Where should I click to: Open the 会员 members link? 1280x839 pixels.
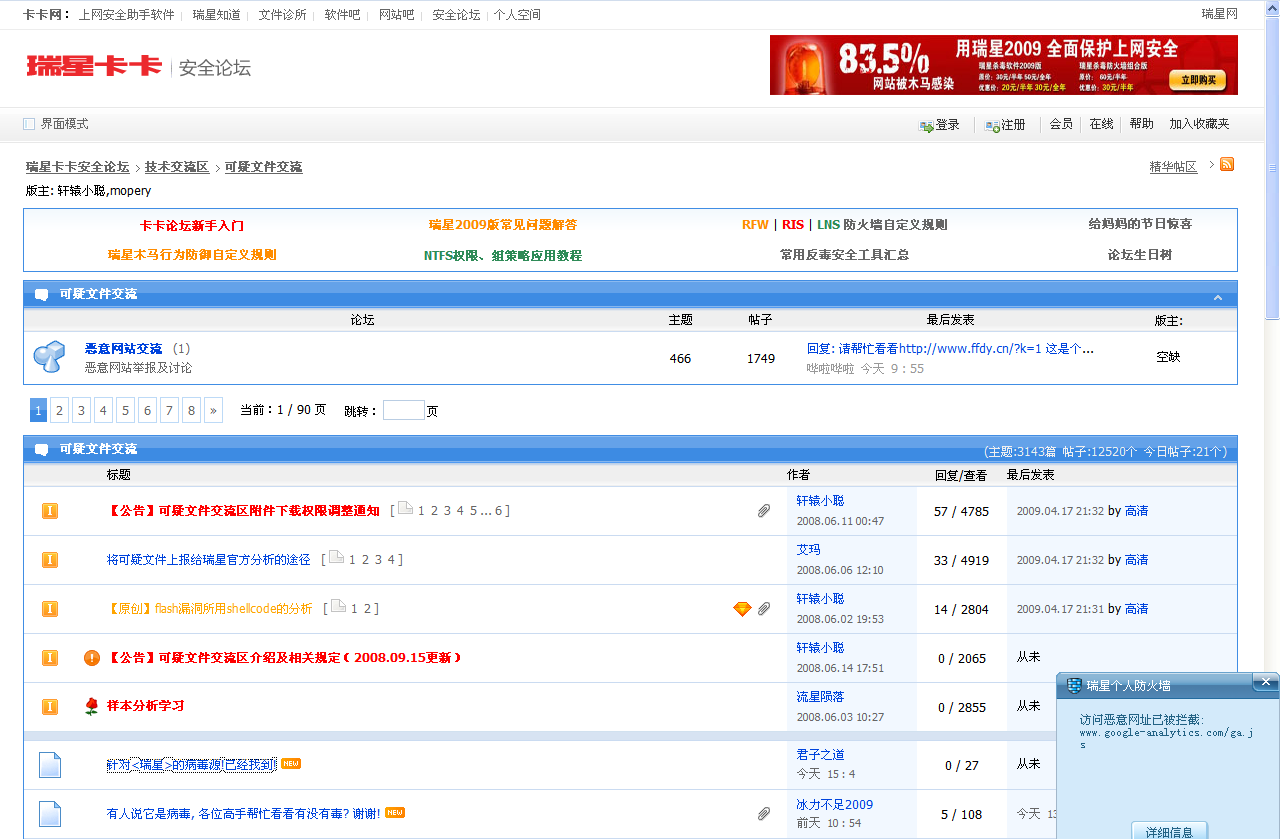click(1061, 124)
